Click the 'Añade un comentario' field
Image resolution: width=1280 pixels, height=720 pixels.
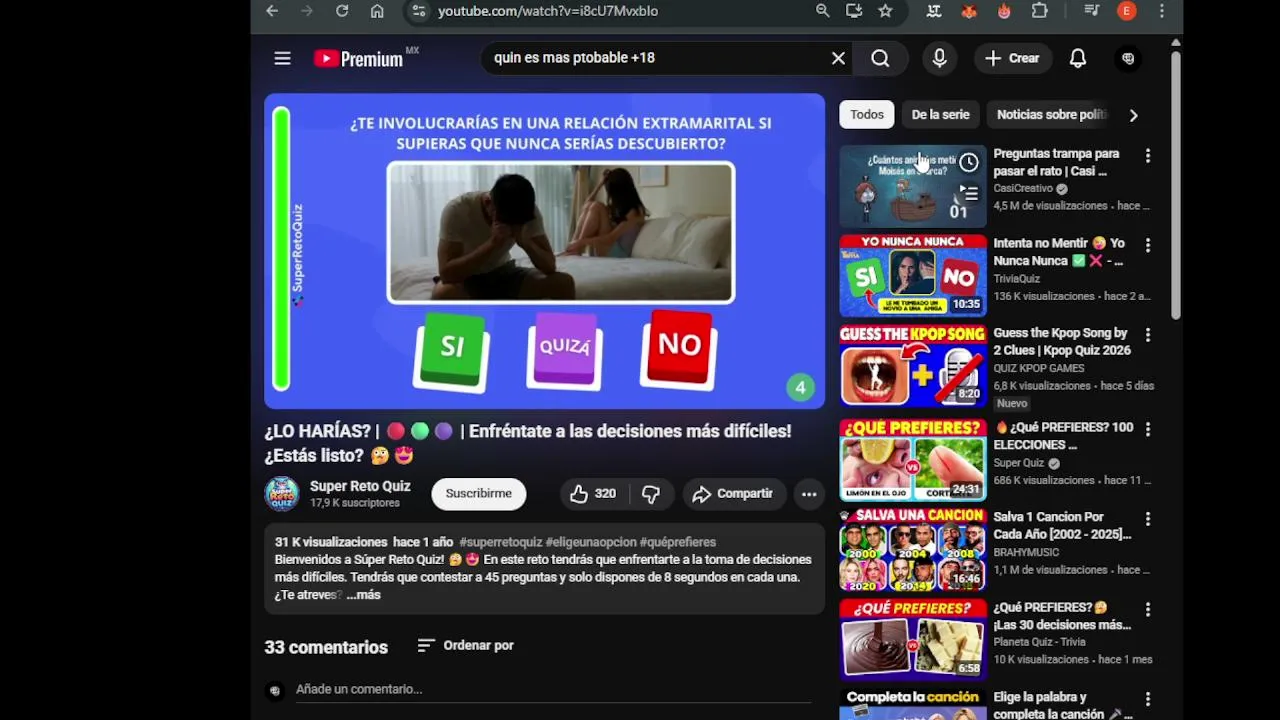553,689
